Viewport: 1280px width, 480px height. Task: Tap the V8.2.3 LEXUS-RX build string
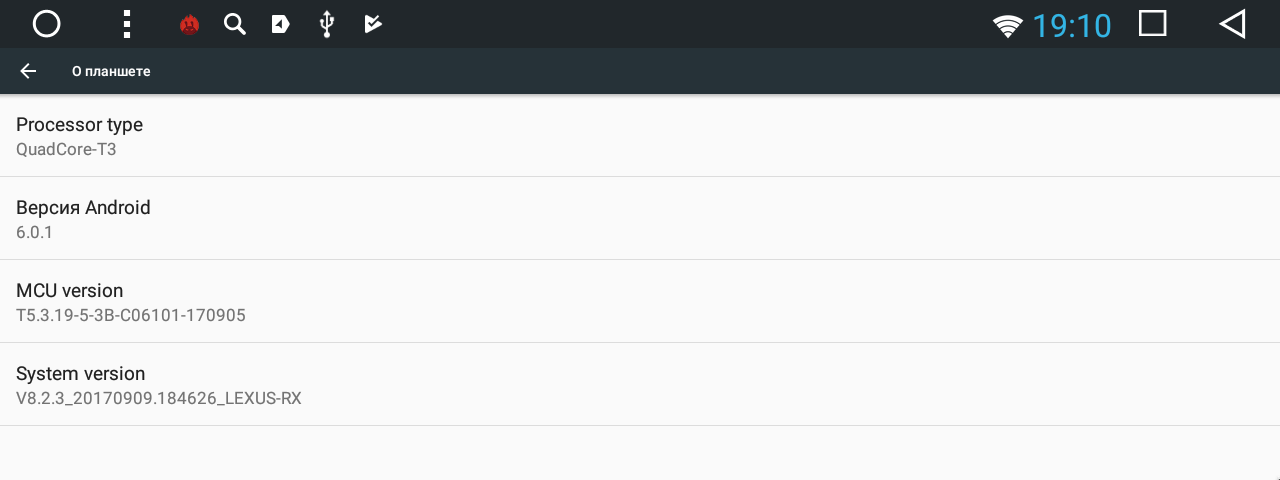coord(159,398)
